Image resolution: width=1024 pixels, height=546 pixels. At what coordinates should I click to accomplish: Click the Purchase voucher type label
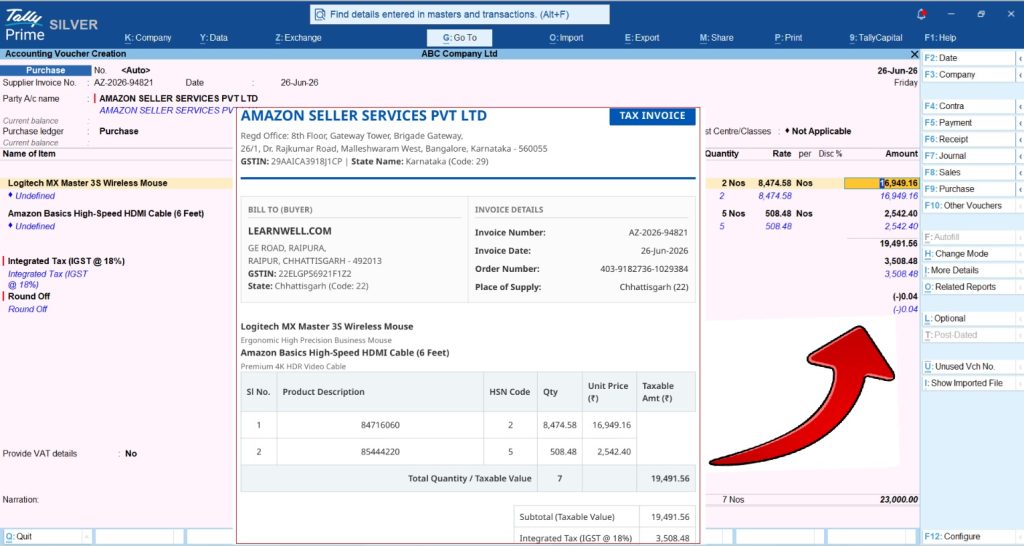[46, 70]
